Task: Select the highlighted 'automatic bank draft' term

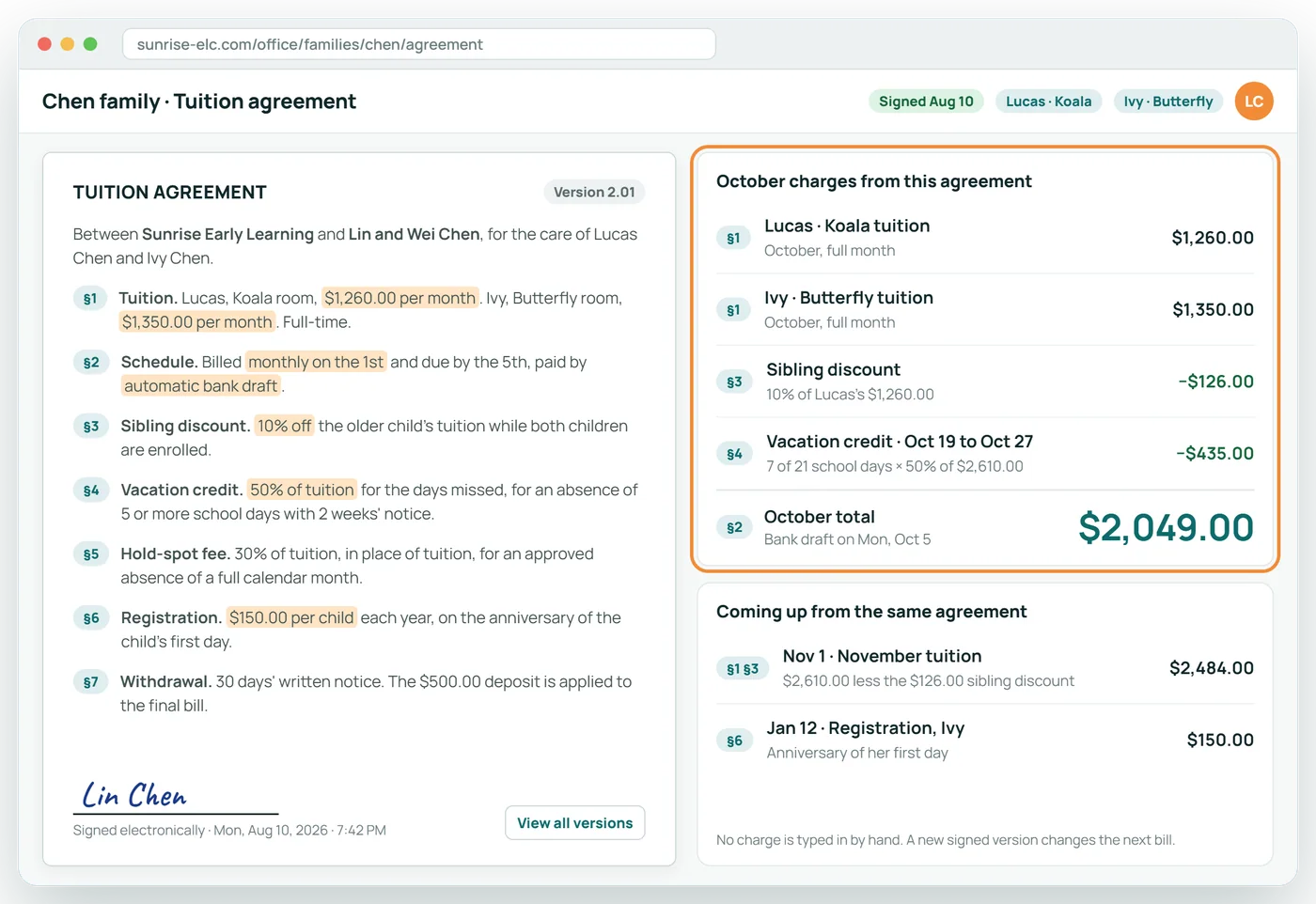Action: [201, 386]
